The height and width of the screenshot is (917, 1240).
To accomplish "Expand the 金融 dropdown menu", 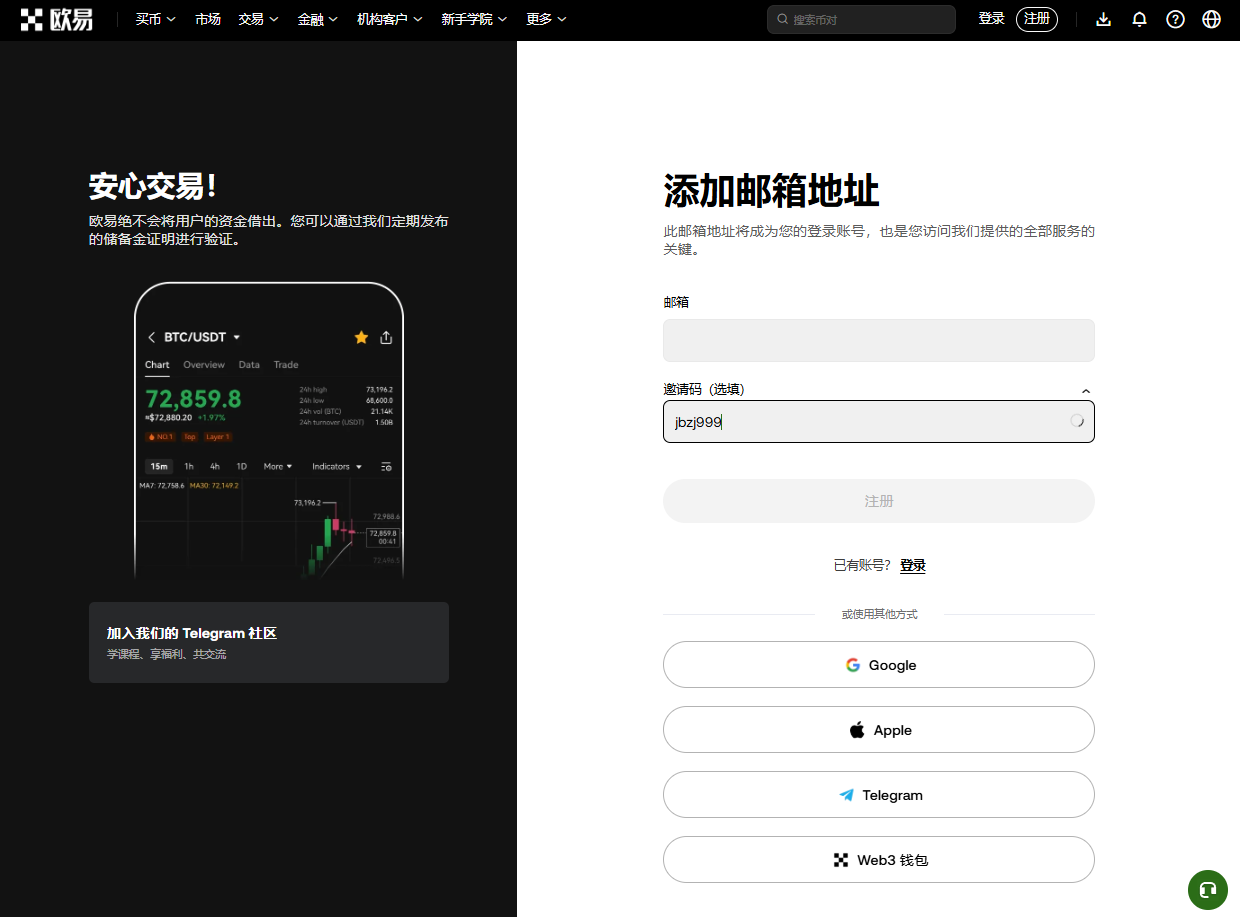I will [x=318, y=19].
